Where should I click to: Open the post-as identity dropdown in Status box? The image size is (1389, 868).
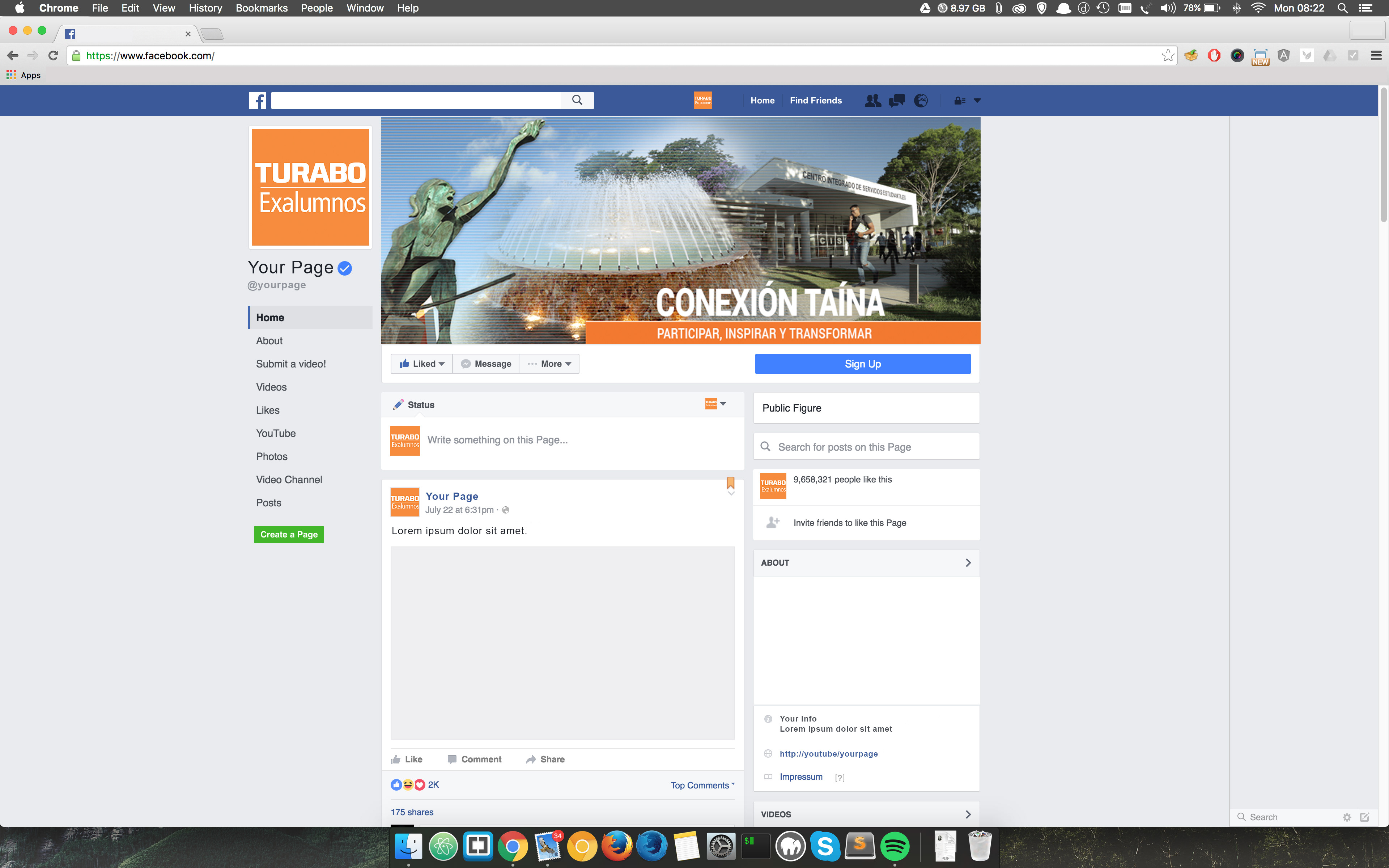716,404
